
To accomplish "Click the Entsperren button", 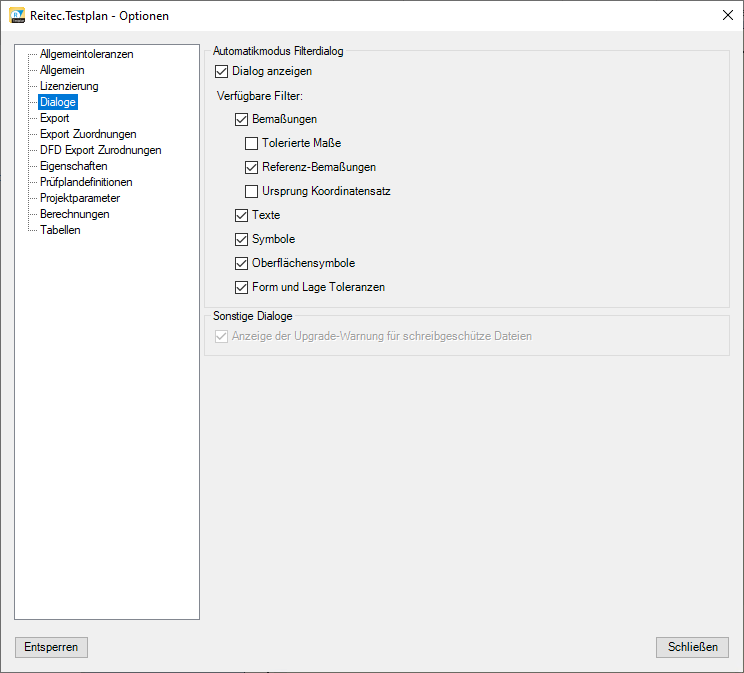I will (x=51, y=647).
